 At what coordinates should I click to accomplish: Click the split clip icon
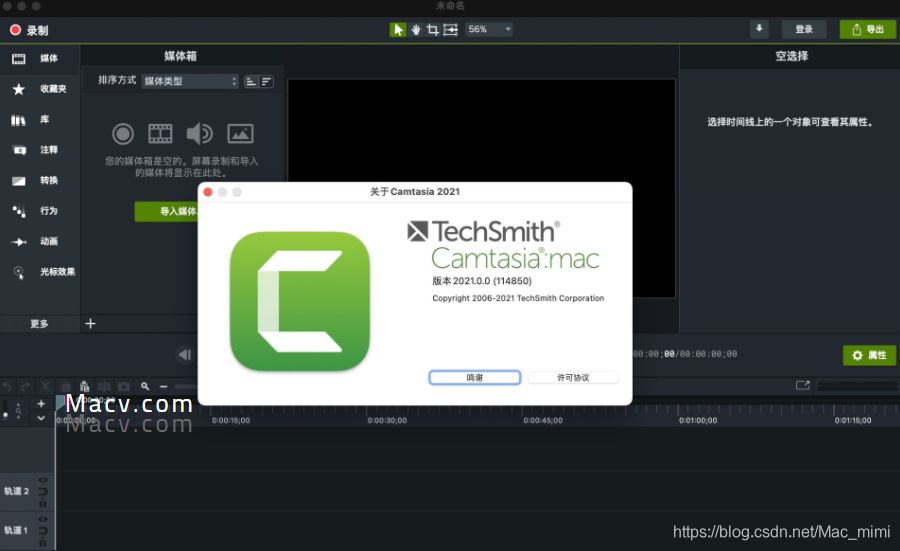[x=104, y=387]
